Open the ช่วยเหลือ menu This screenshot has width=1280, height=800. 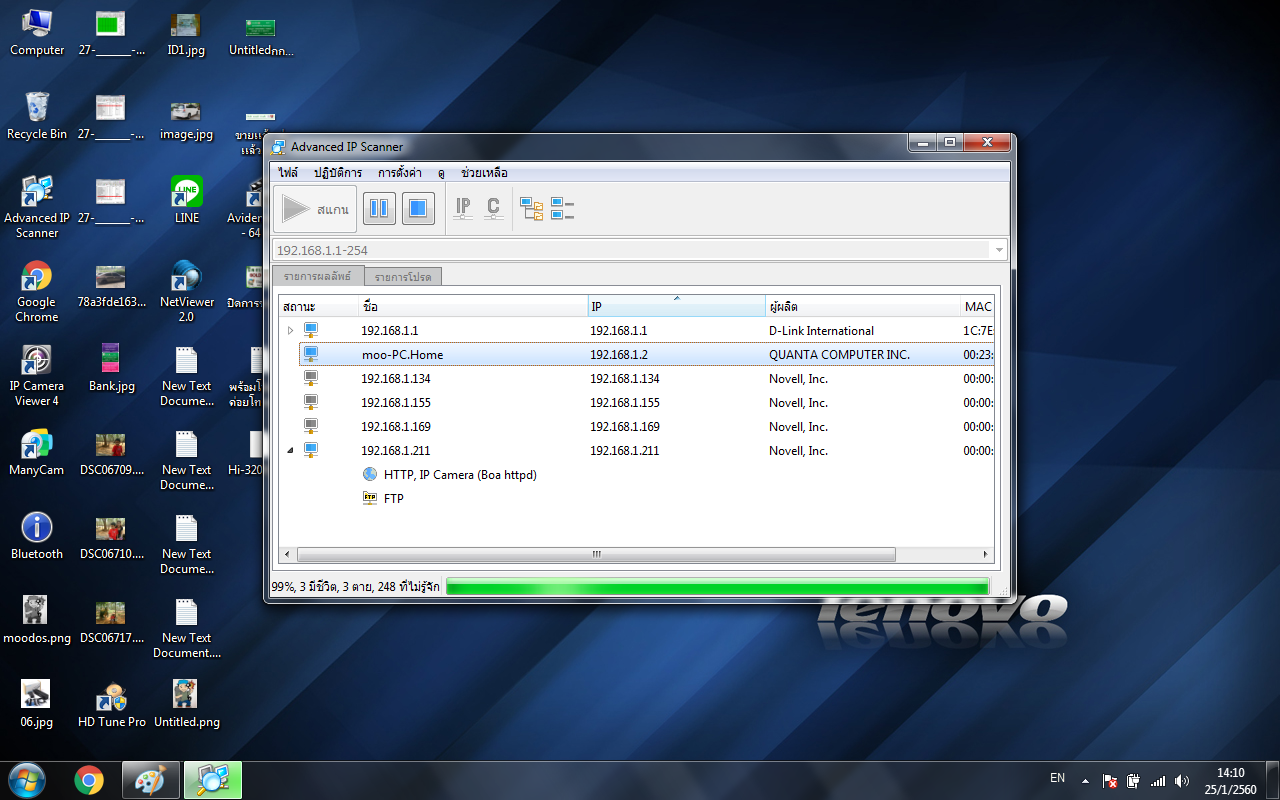[485, 173]
